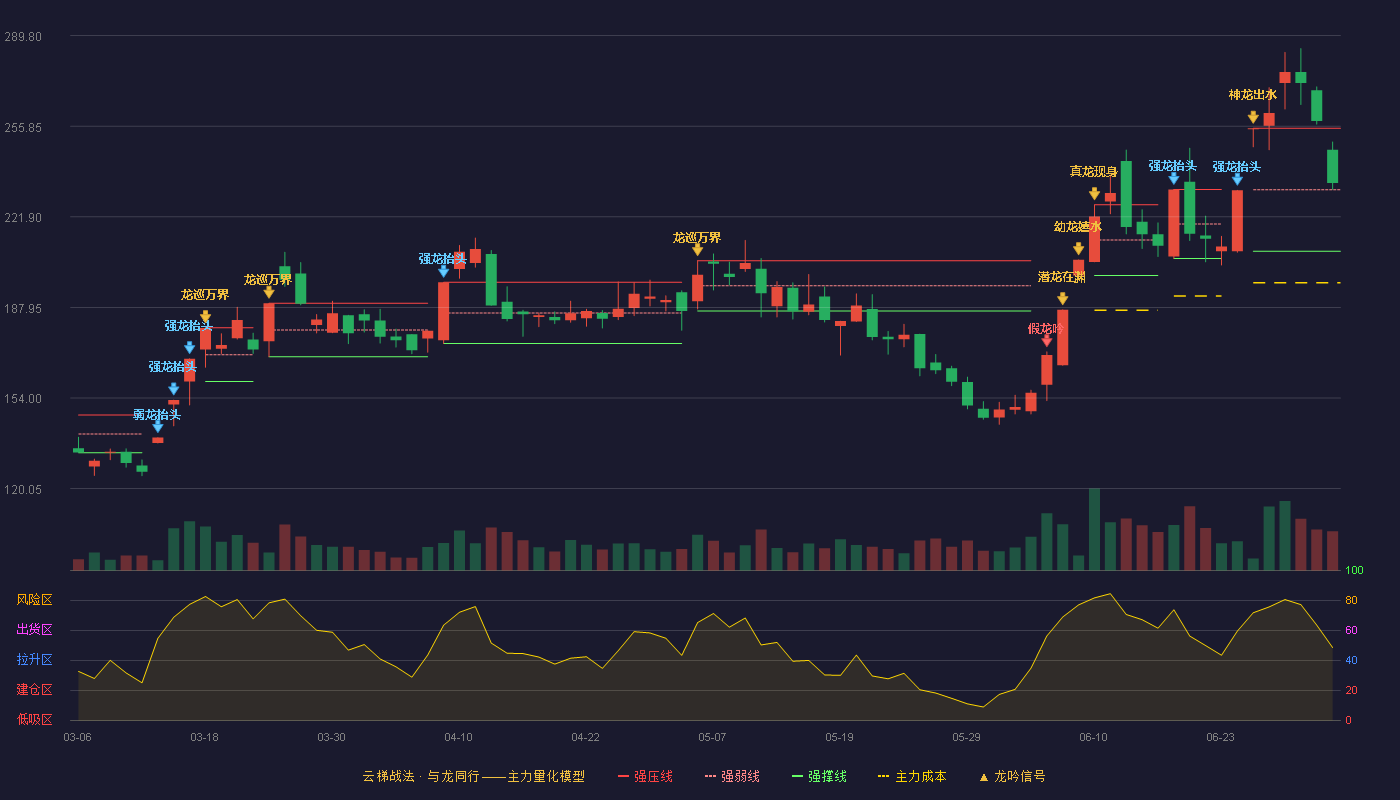Click the 神龙出水 yellow arrow marker

click(x=1253, y=118)
